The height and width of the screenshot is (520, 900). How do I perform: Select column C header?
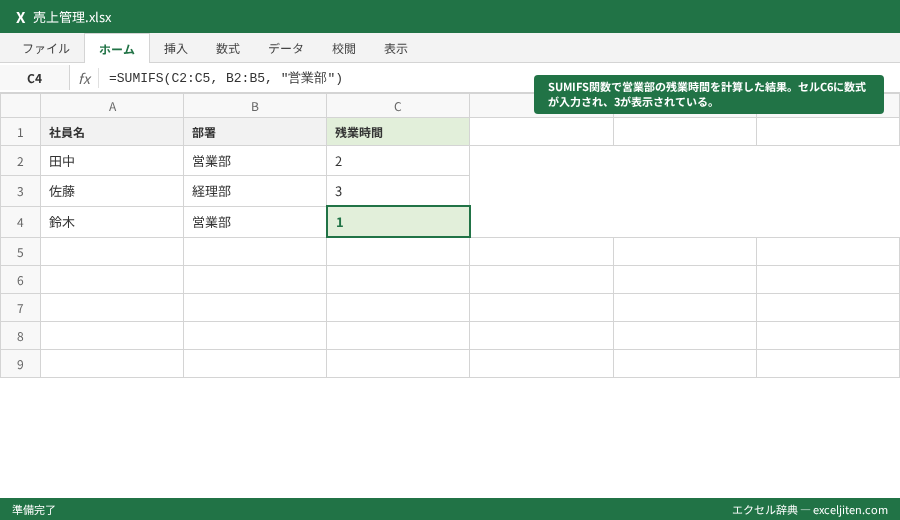coord(398,106)
